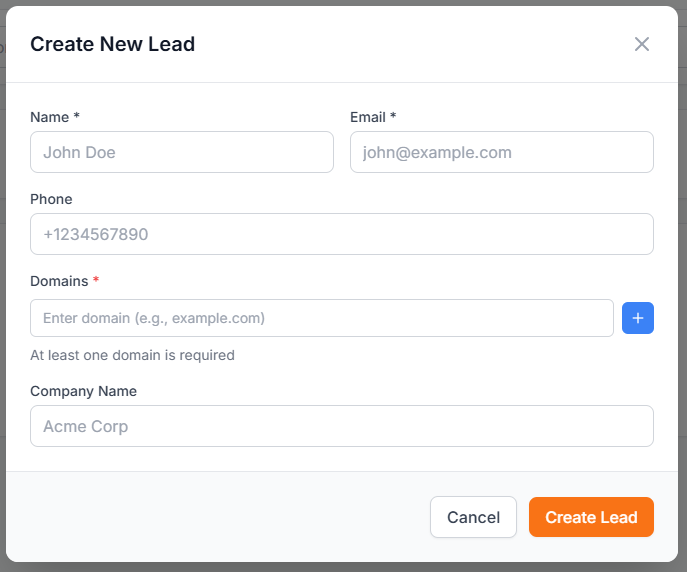Click the asterisk next to Email label
The width and height of the screenshot is (687, 572).
[393, 117]
